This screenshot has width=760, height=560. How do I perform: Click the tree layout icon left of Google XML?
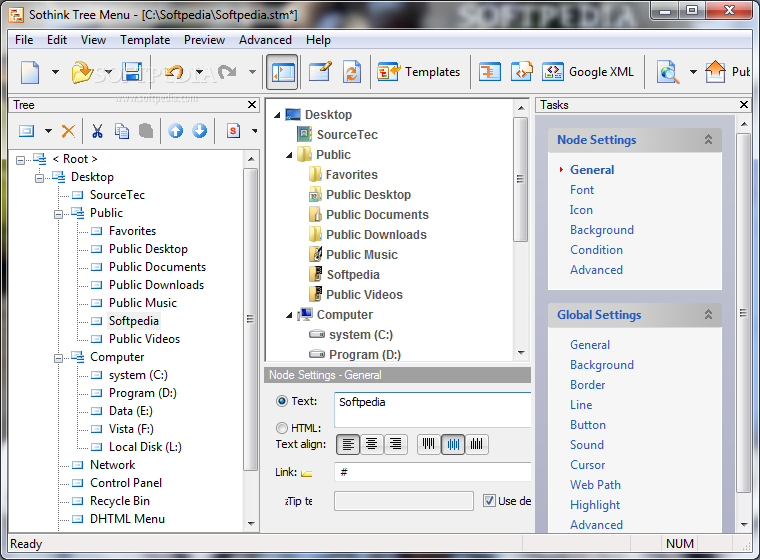(490, 72)
